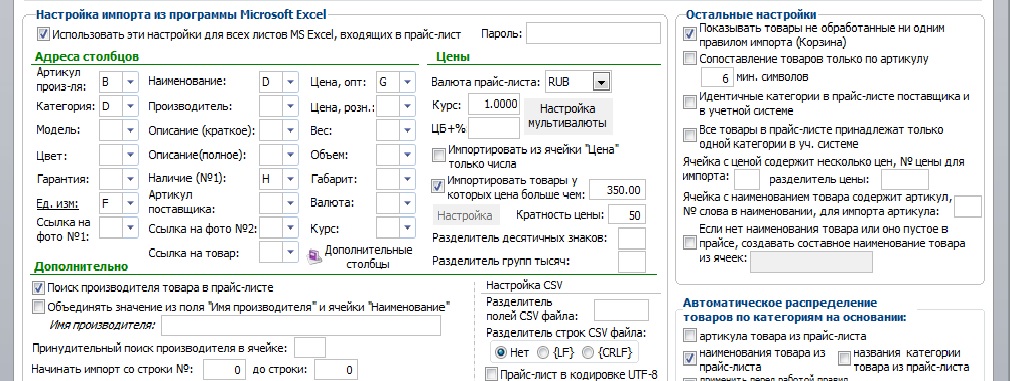1010x381 pixels.
Task: Click the minimum price field 350.00
Action: pos(617,190)
